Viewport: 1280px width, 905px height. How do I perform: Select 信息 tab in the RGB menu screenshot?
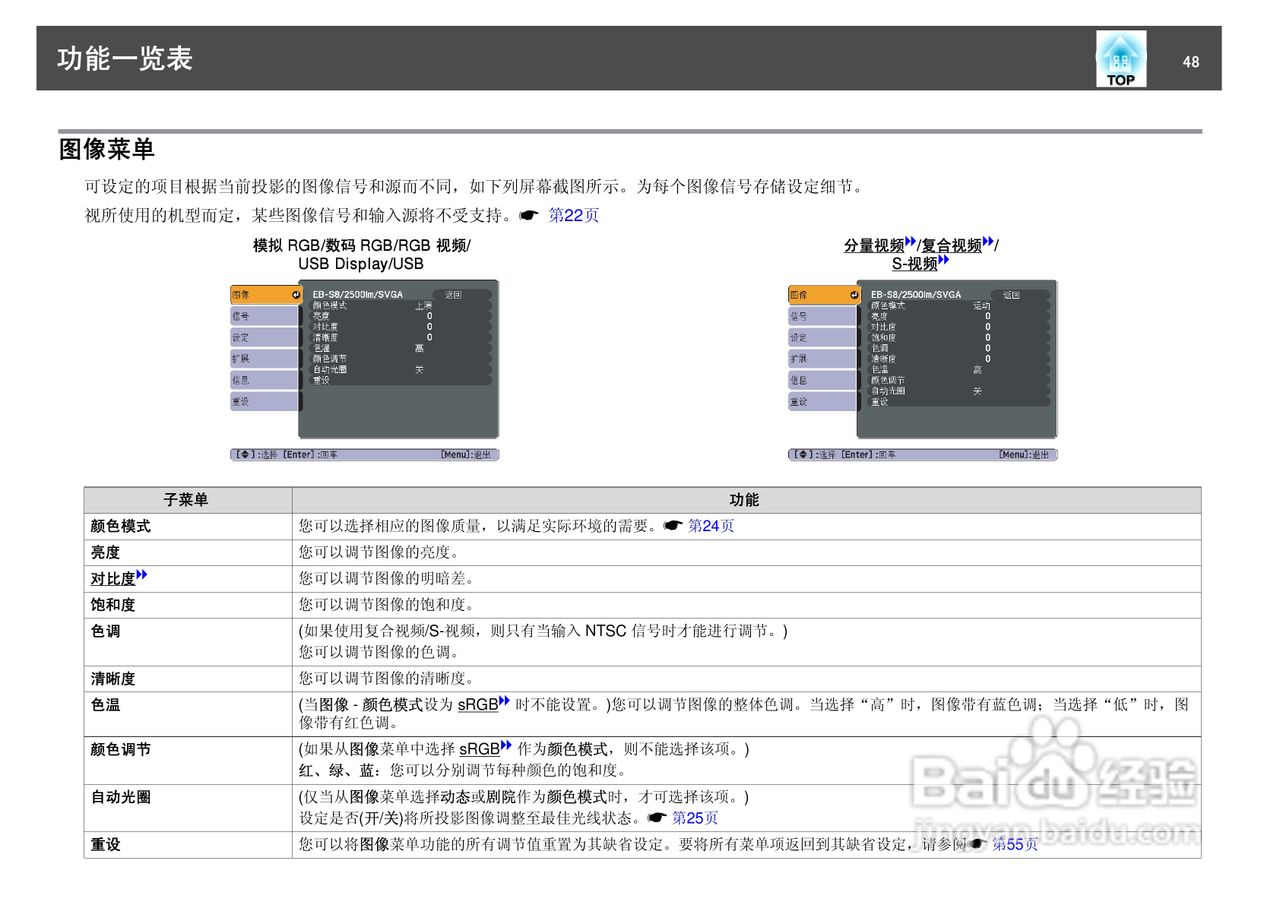point(265,380)
